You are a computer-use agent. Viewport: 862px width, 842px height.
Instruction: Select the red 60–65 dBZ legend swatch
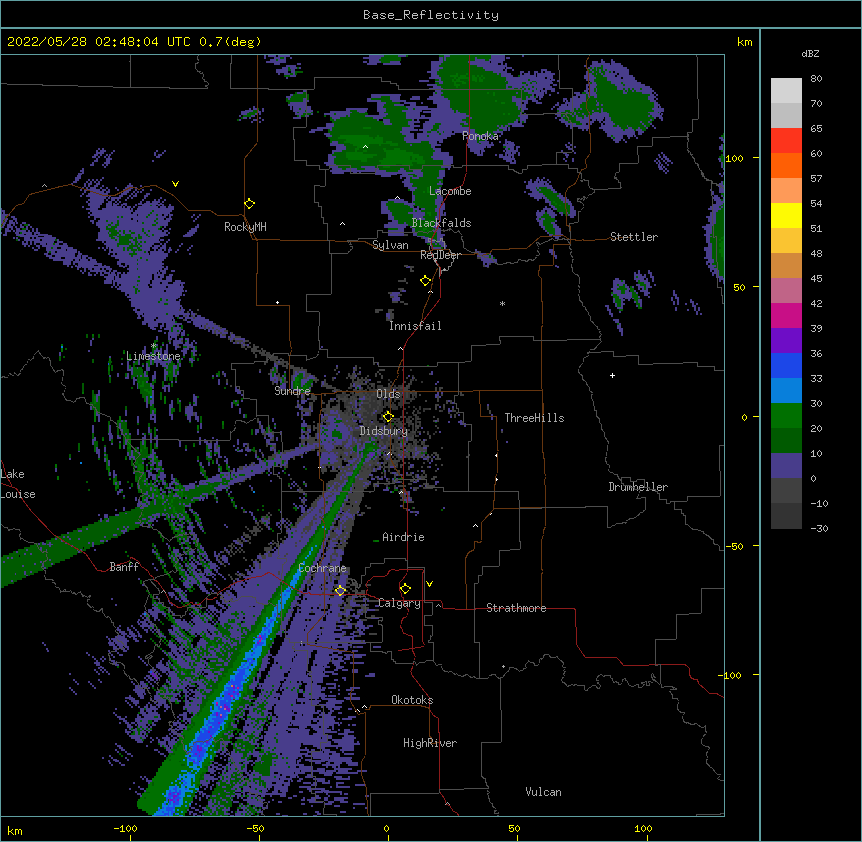pyautogui.click(x=786, y=141)
